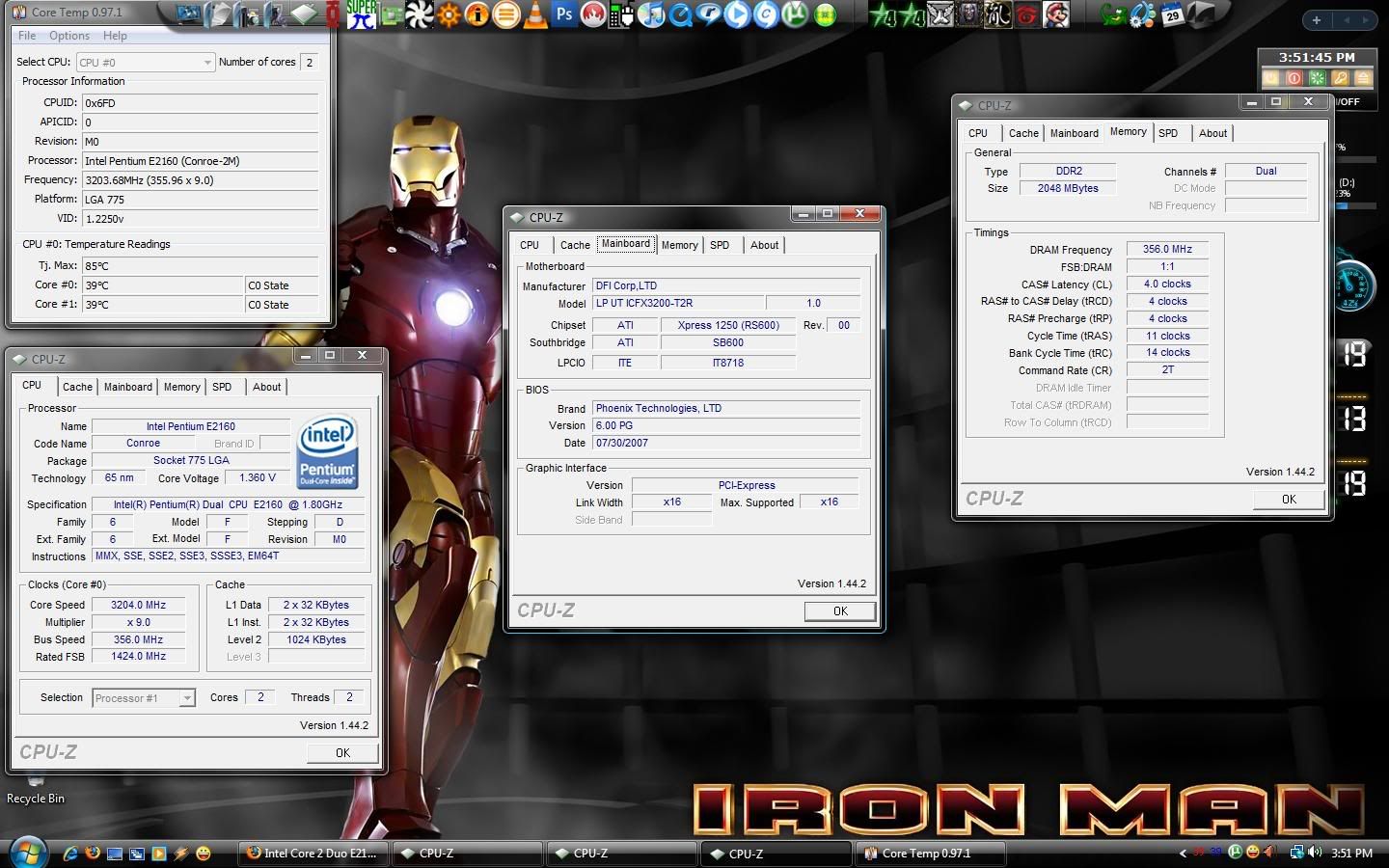
Task: Select the Core Voltage value 1.360 V
Action: [x=258, y=478]
